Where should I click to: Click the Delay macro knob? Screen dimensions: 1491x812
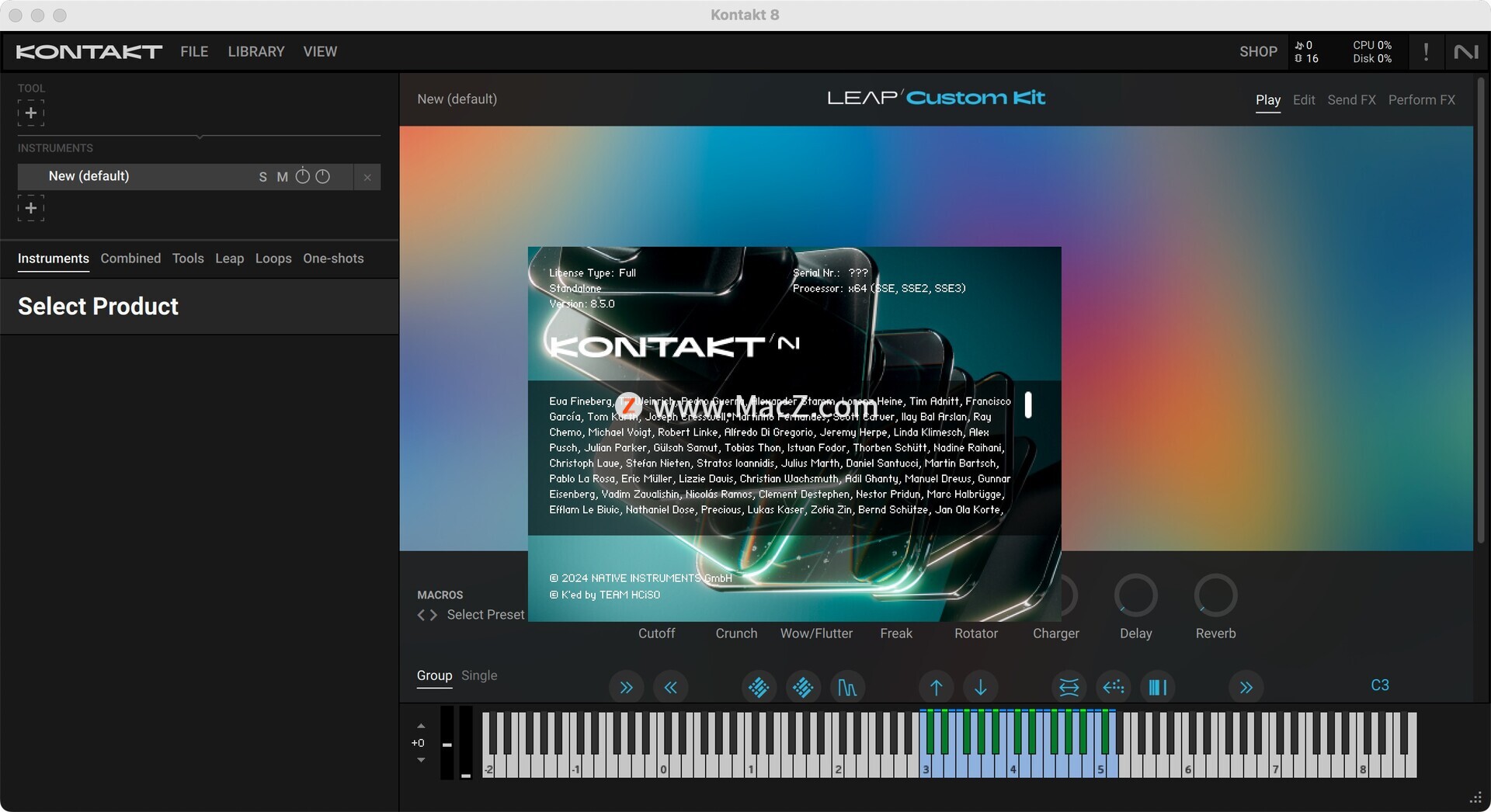(x=1135, y=595)
